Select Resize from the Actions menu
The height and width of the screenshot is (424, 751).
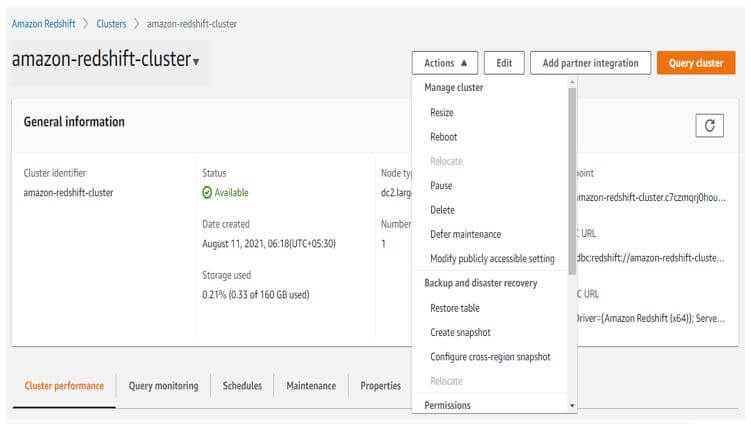442,113
